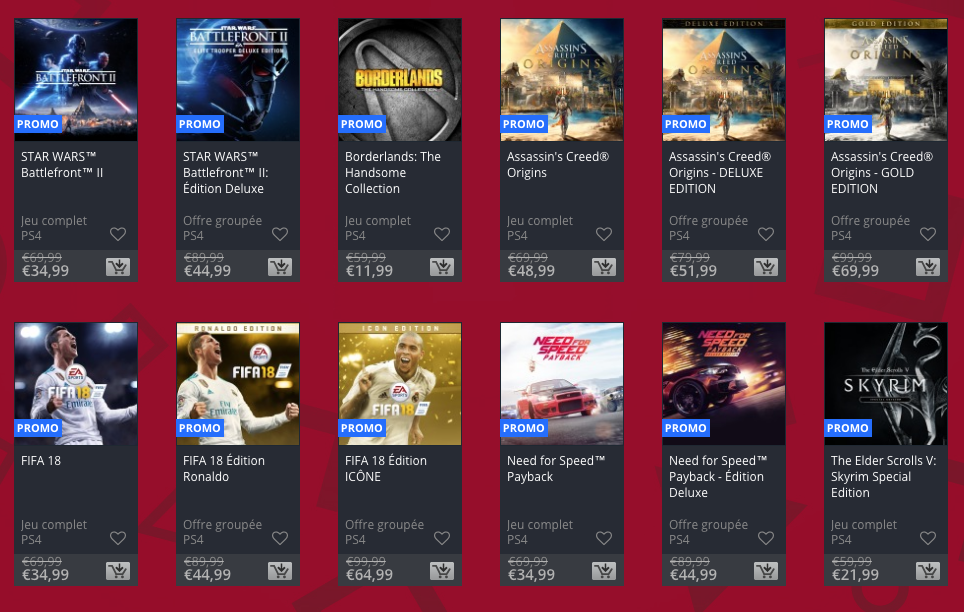Click the Borderlands cover thumbnail
This screenshot has height=612, width=964.
[x=400, y=80]
